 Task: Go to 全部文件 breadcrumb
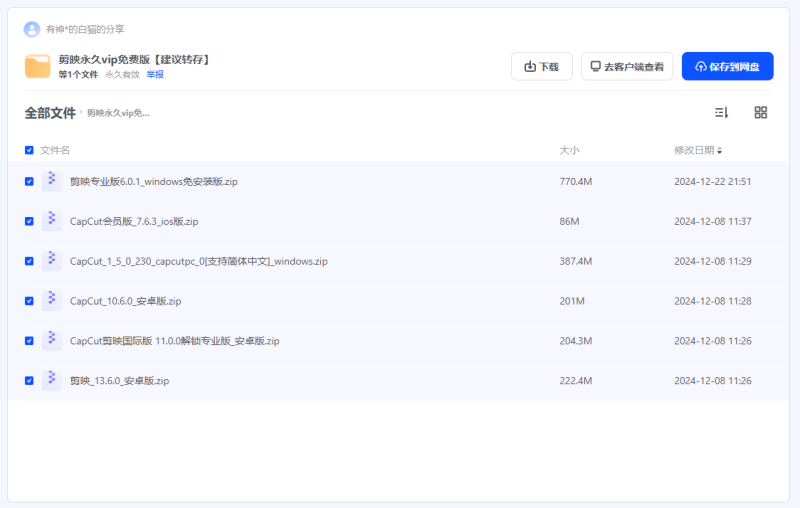[x=50, y=113]
